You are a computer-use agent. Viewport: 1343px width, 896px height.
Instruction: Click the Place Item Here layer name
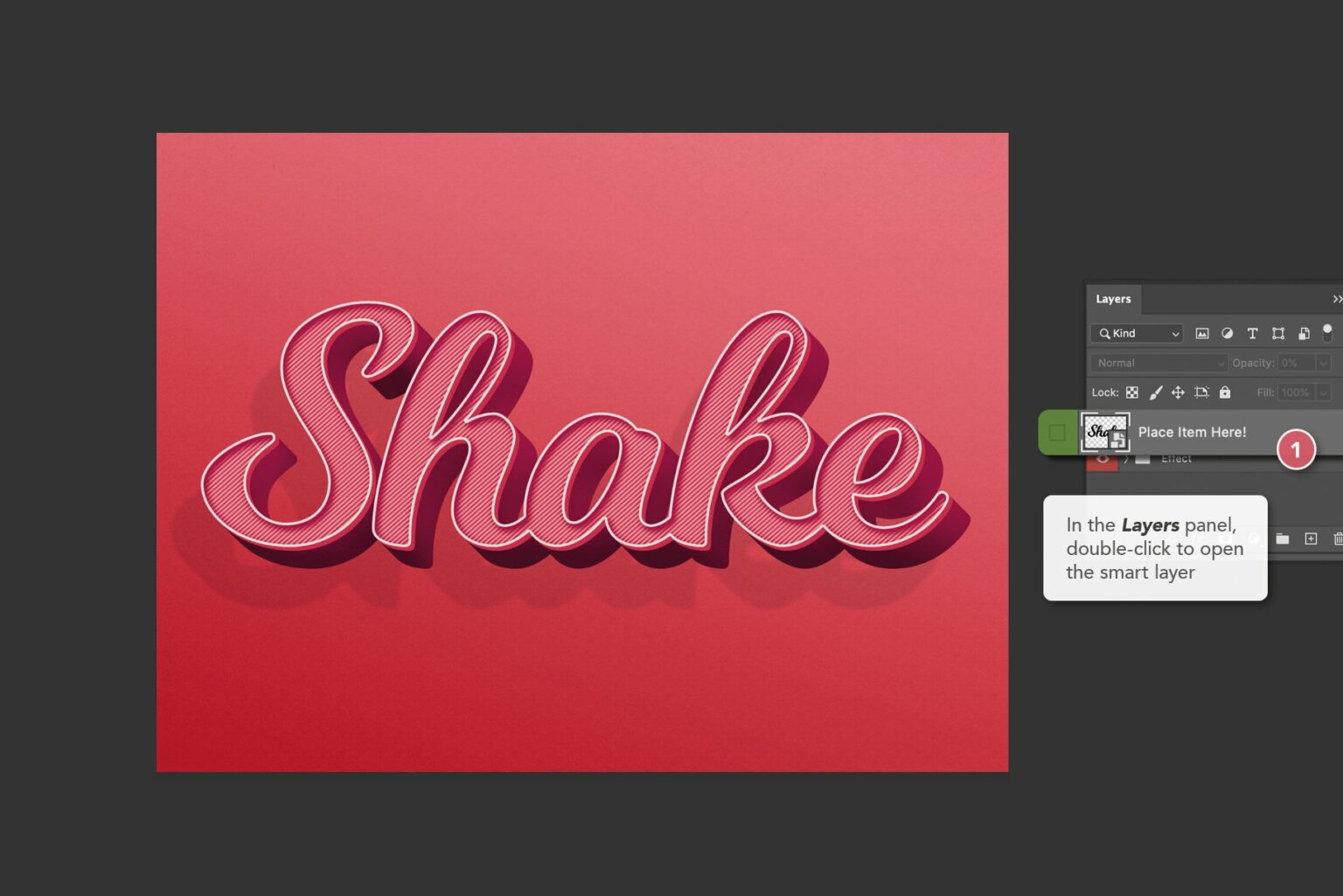tap(1193, 432)
